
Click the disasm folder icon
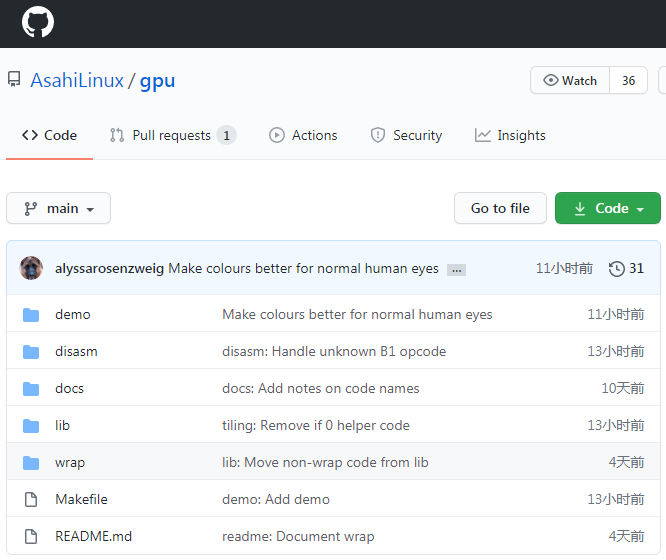click(31, 352)
